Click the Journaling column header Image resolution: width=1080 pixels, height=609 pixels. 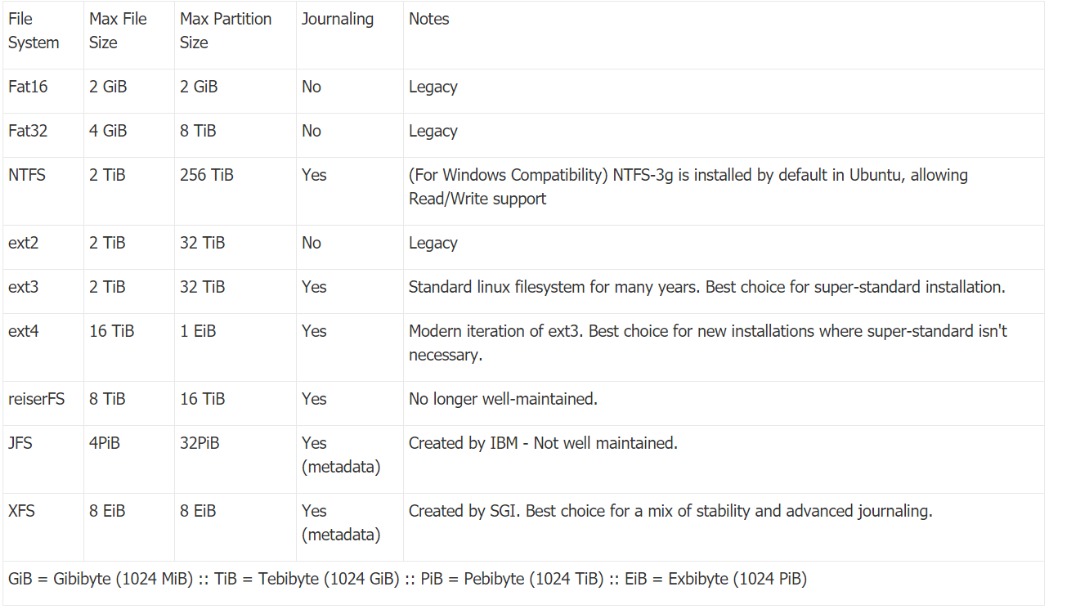pyautogui.click(x=337, y=19)
